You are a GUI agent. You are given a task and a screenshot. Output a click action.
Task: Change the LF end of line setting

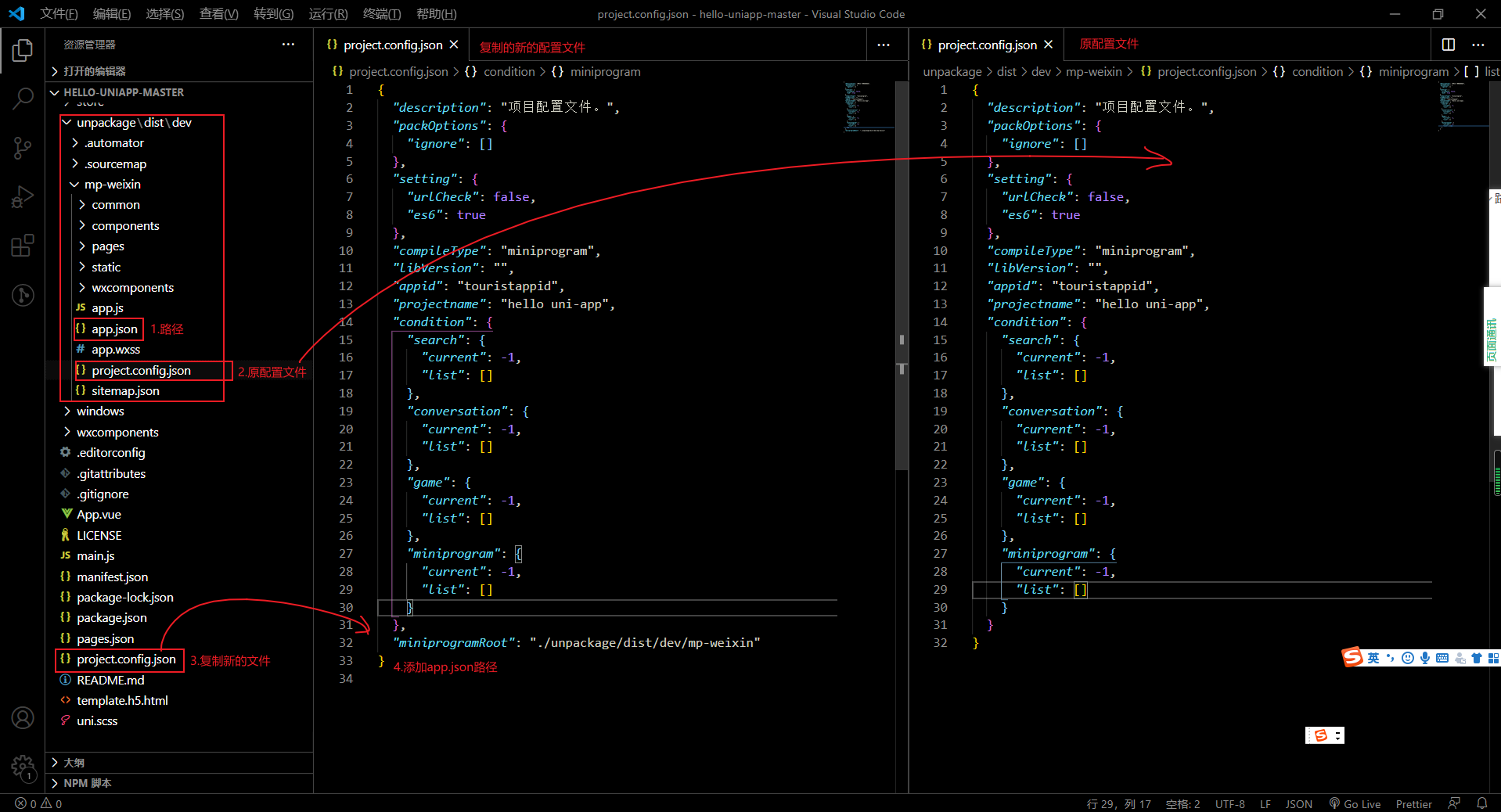pos(1265,803)
